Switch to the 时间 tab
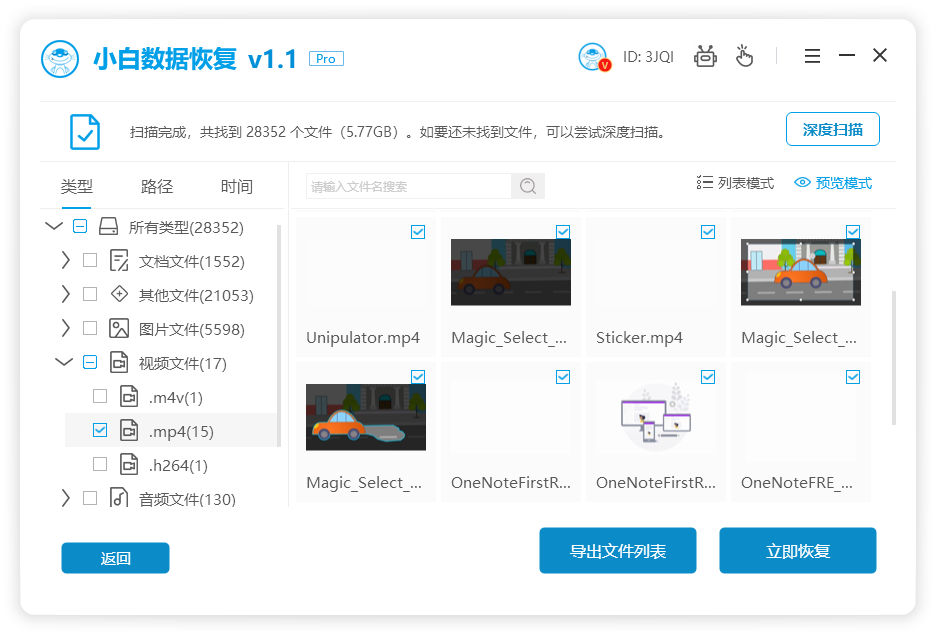This screenshot has width=936, height=636. click(237, 187)
